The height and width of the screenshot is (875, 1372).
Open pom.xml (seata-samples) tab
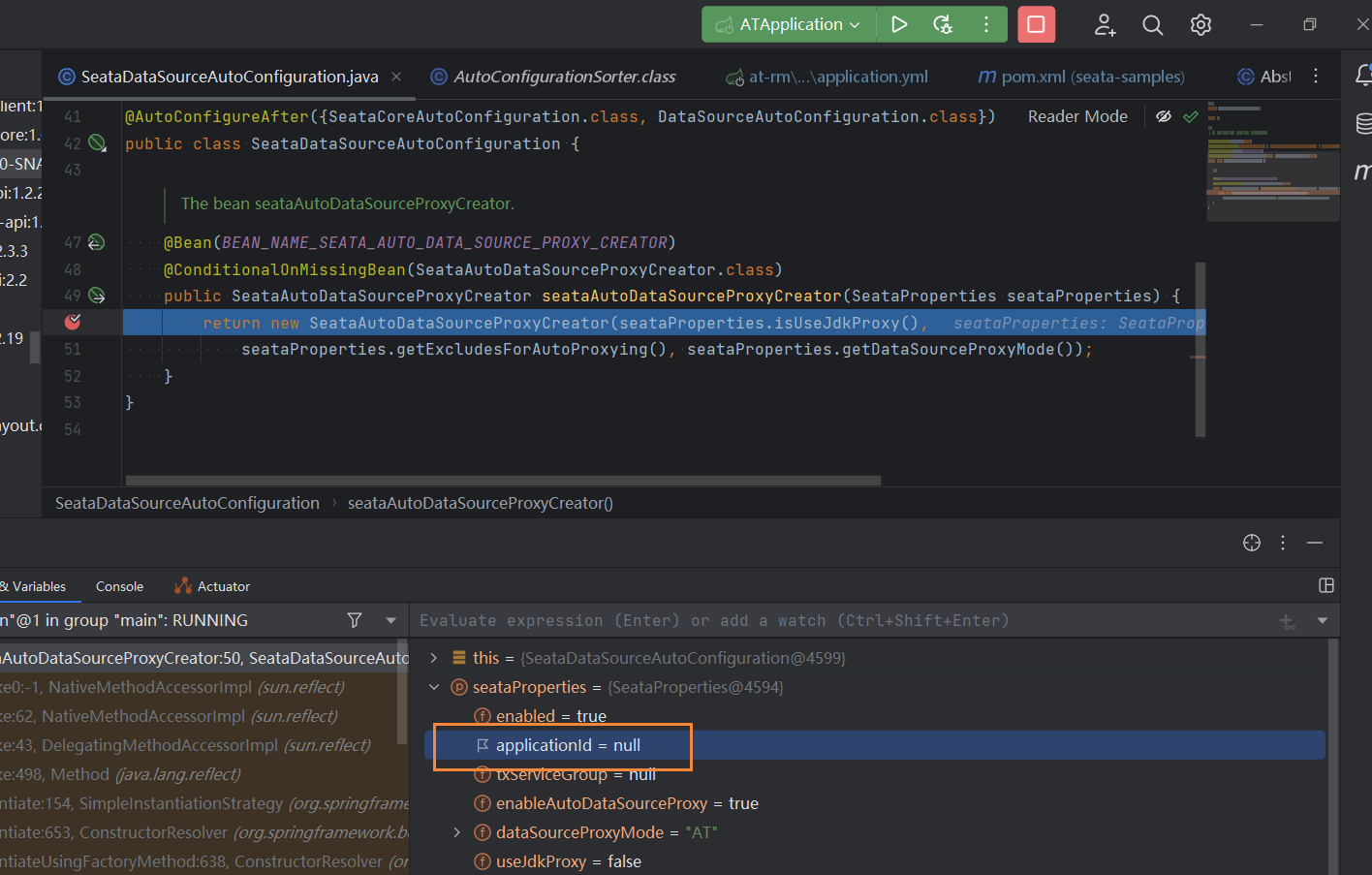click(1092, 77)
